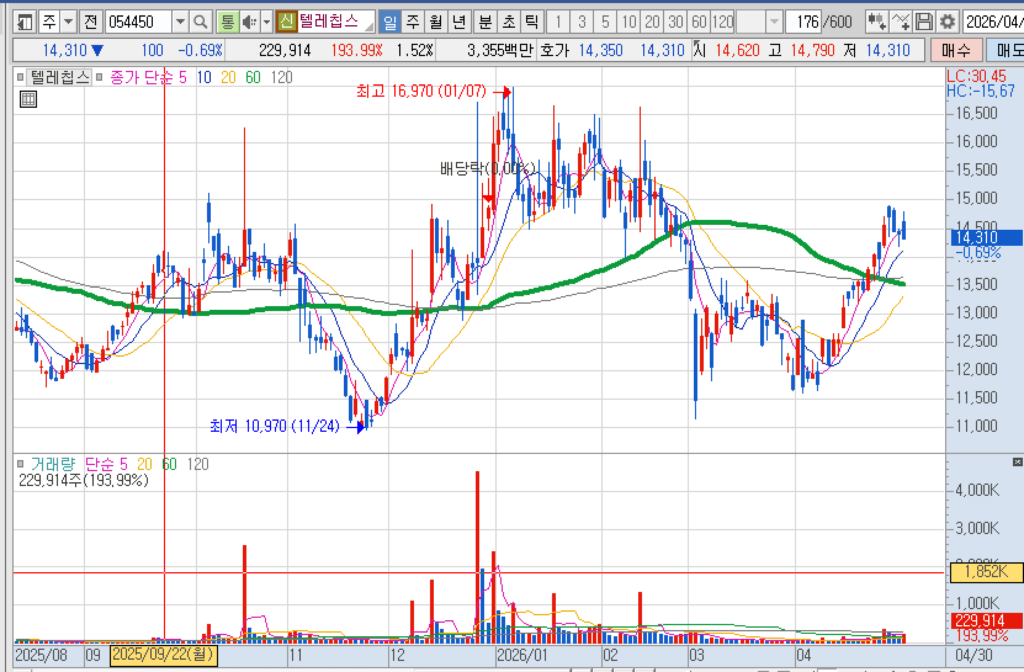
Task: Click the blue 10 moving average label
Action: click(204, 78)
